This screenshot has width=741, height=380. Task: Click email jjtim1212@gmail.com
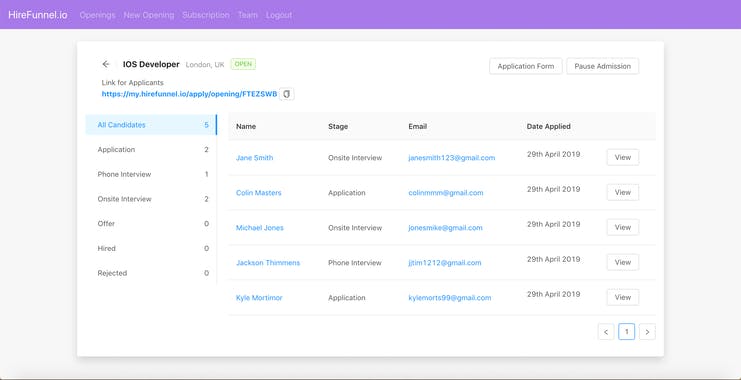[x=445, y=263]
